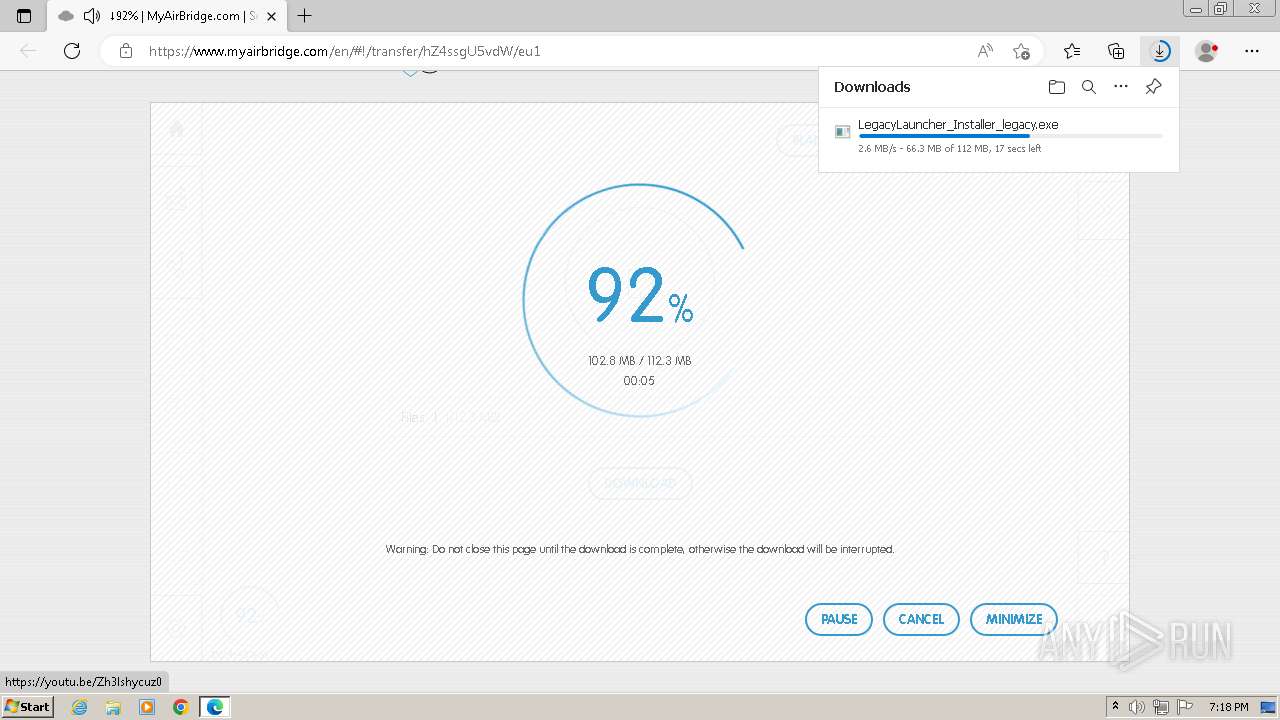1280x720 pixels.
Task: Mute the MyAirBridge tab audio icon
Action: click(92, 16)
